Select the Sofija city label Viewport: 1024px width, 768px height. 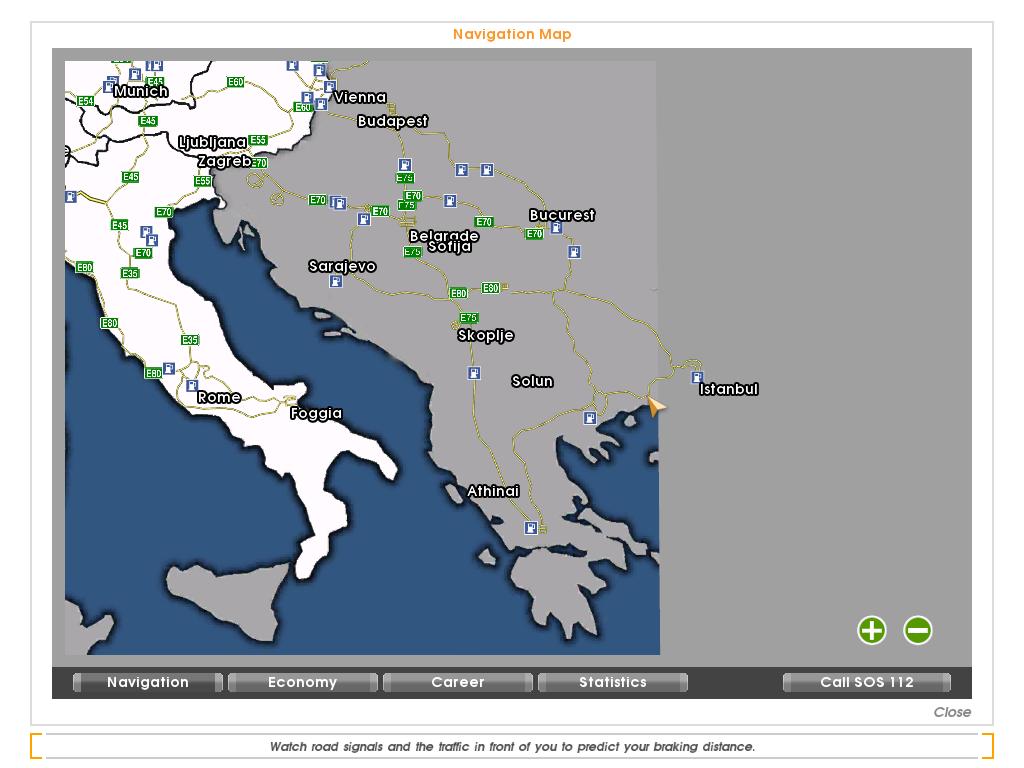pyautogui.click(x=449, y=246)
